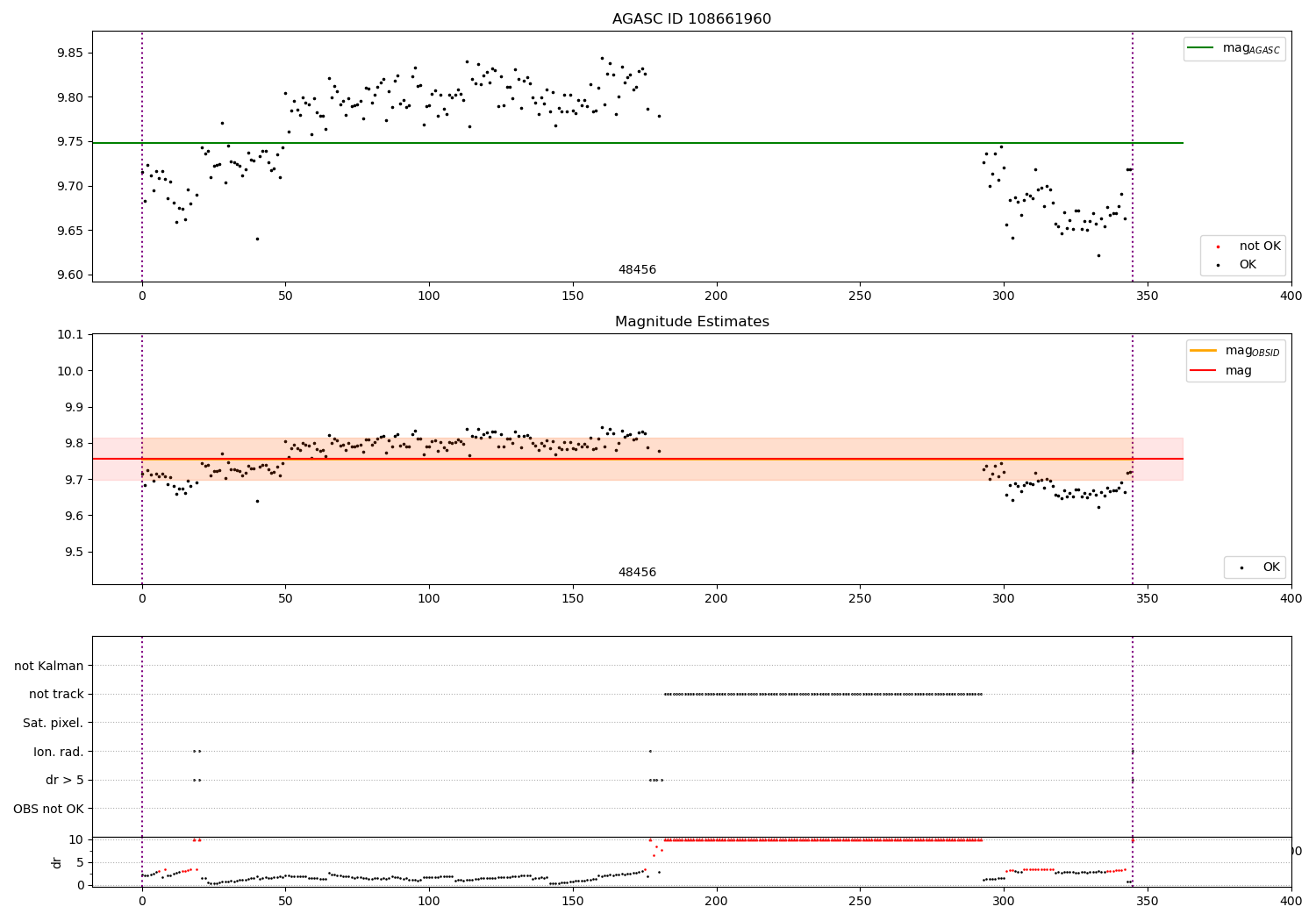Click the 10 tick on the dr axis
Screen dimensions: 1316x921
[76, 840]
